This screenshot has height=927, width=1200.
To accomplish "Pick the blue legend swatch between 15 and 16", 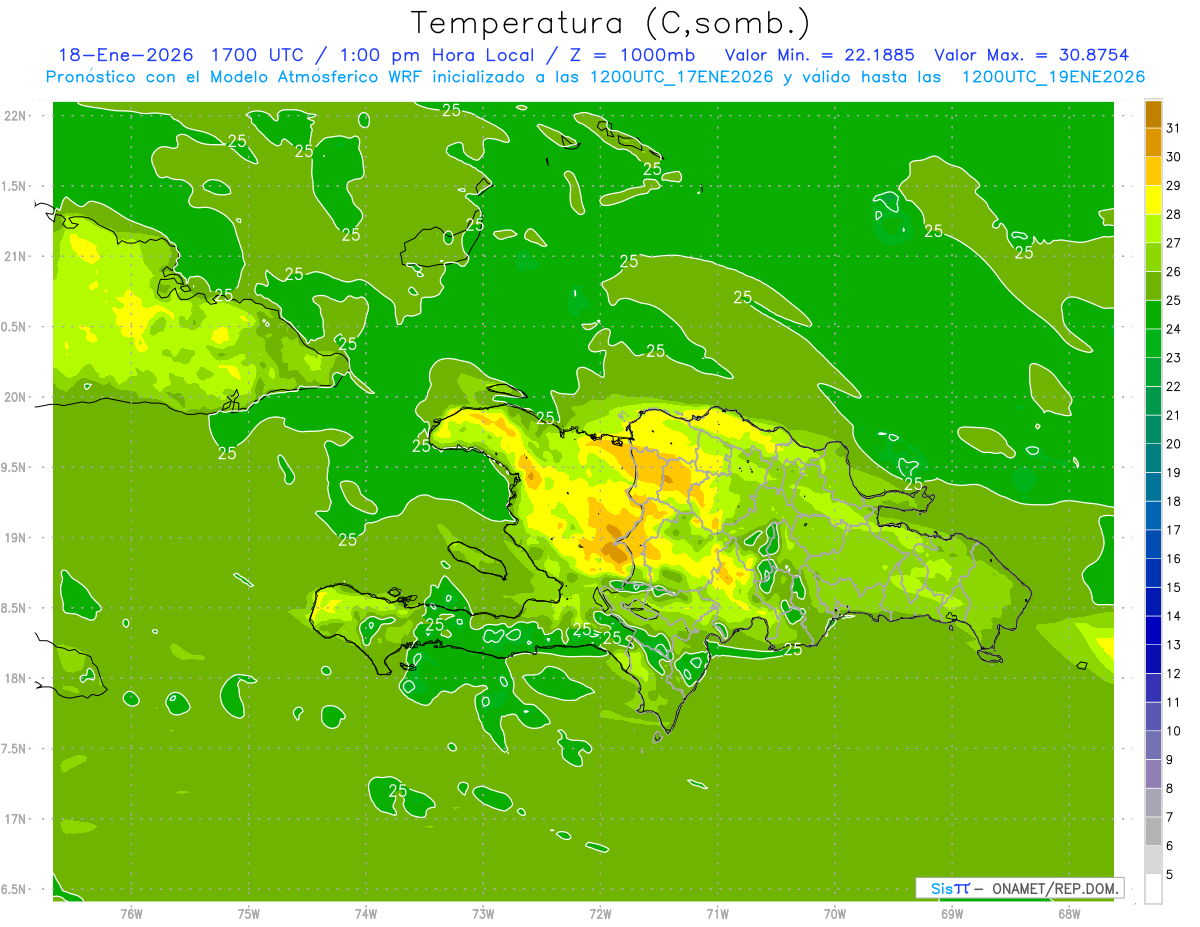I will point(1153,573).
